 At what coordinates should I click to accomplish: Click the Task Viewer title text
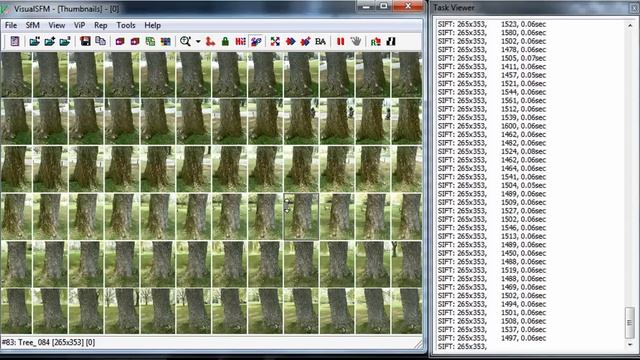(453, 8)
